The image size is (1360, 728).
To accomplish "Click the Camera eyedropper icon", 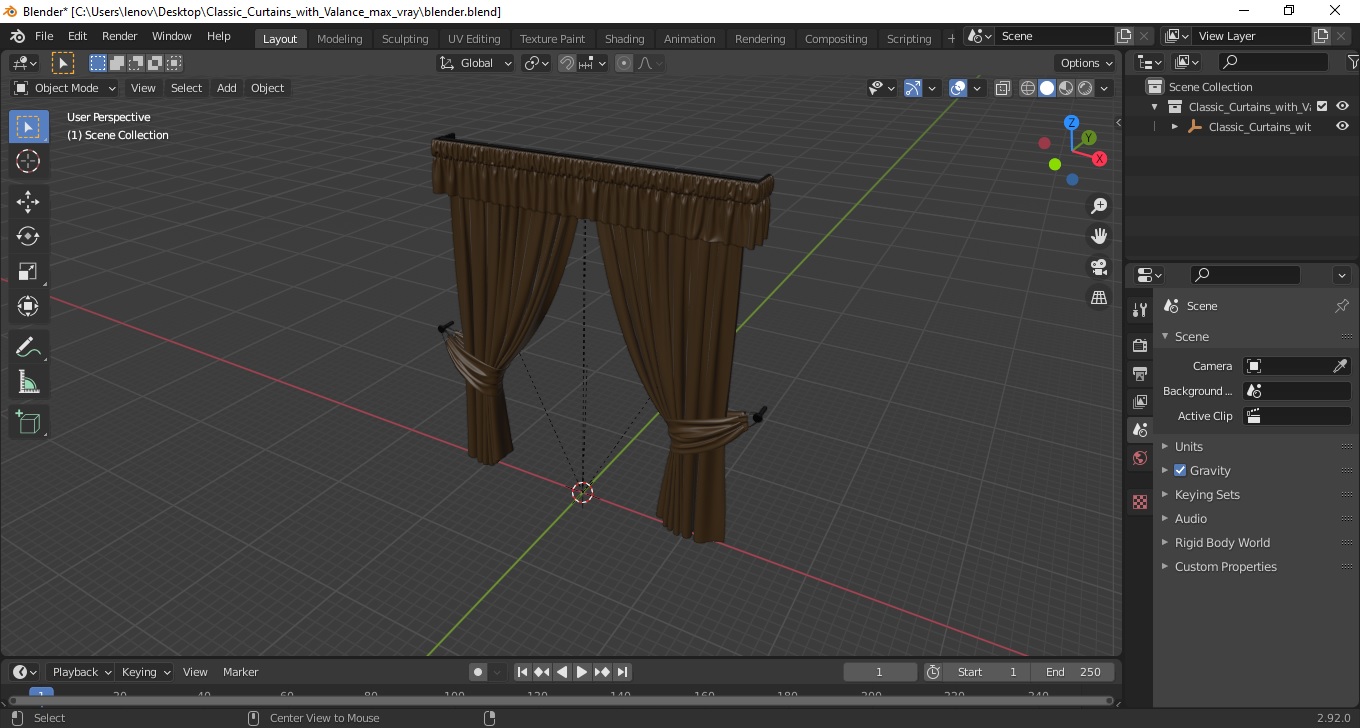I will (x=1341, y=366).
